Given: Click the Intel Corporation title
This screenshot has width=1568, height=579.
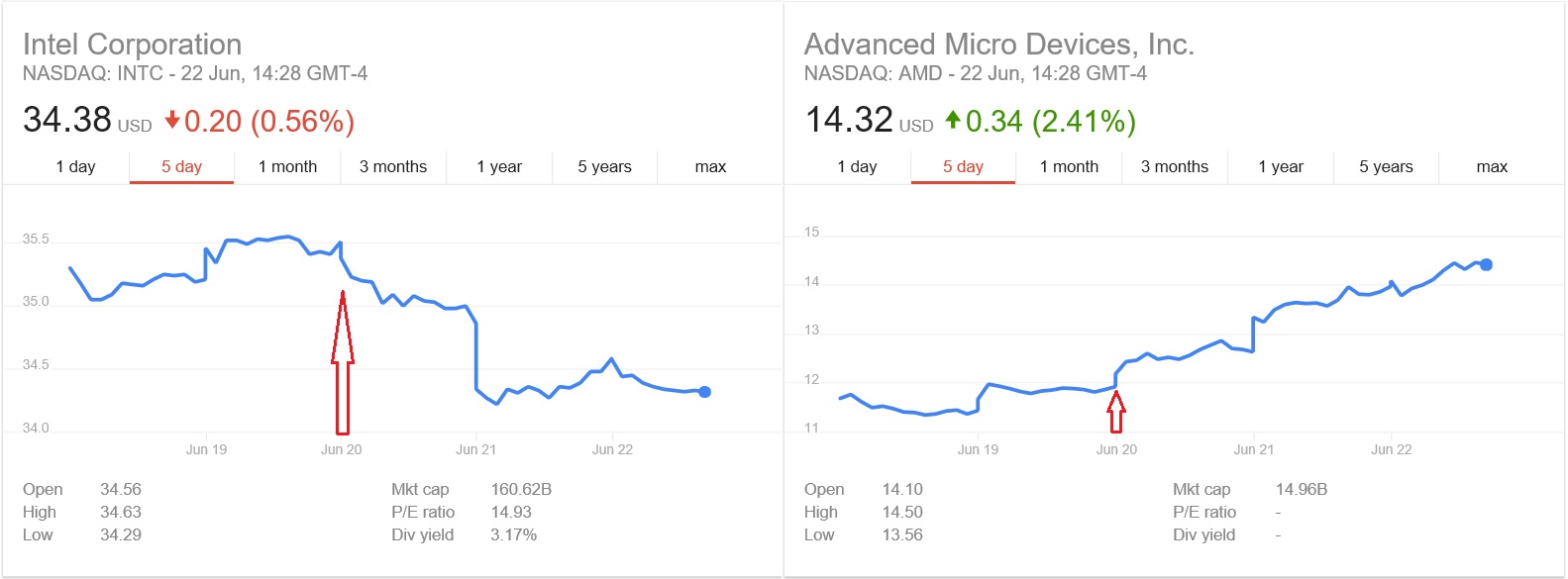Looking at the screenshot, I should click(x=132, y=45).
